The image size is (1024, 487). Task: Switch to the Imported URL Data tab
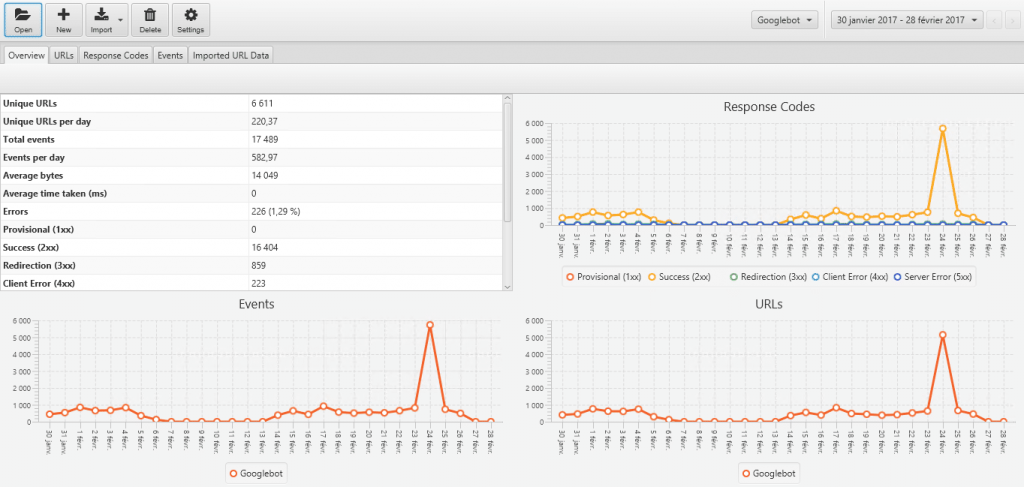coord(231,55)
